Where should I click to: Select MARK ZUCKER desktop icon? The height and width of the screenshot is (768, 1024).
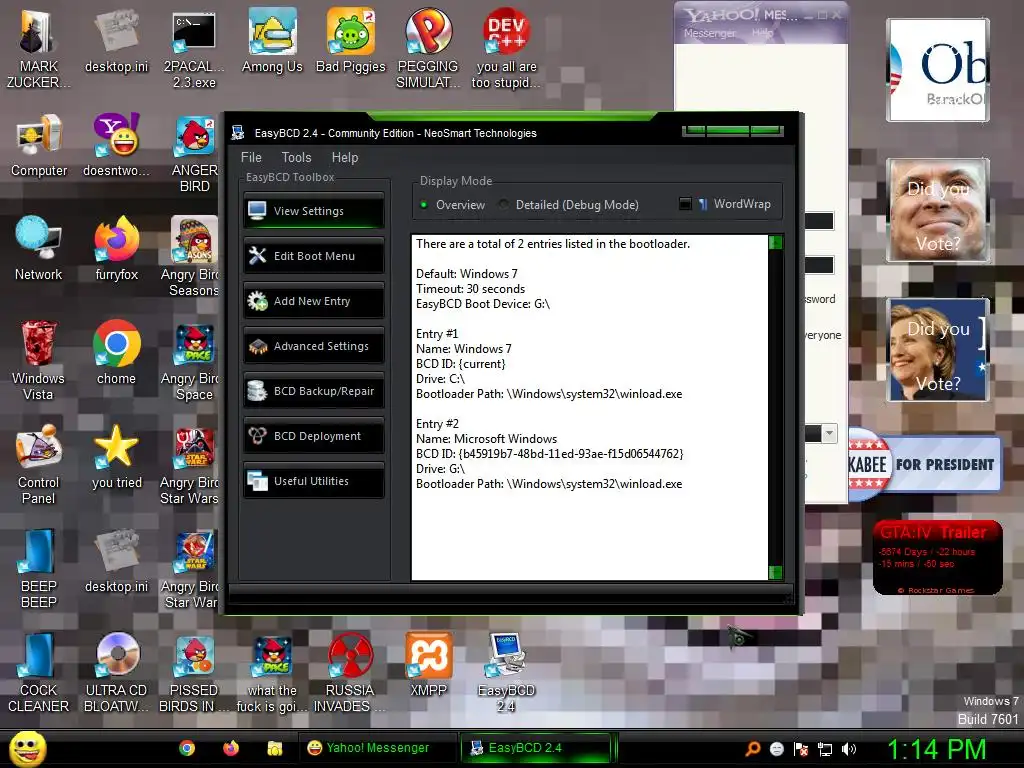point(38,49)
